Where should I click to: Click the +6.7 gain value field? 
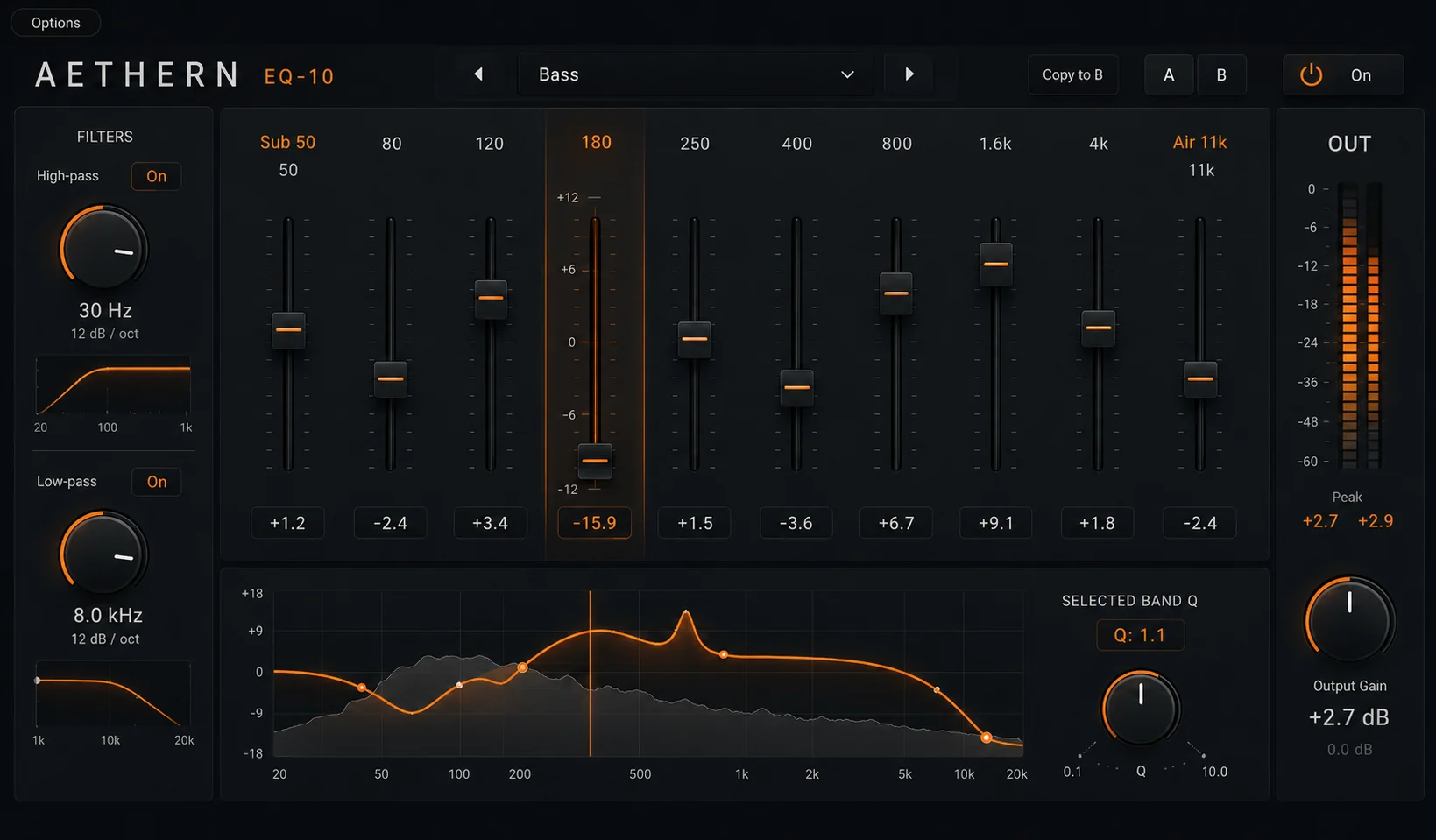click(895, 523)
